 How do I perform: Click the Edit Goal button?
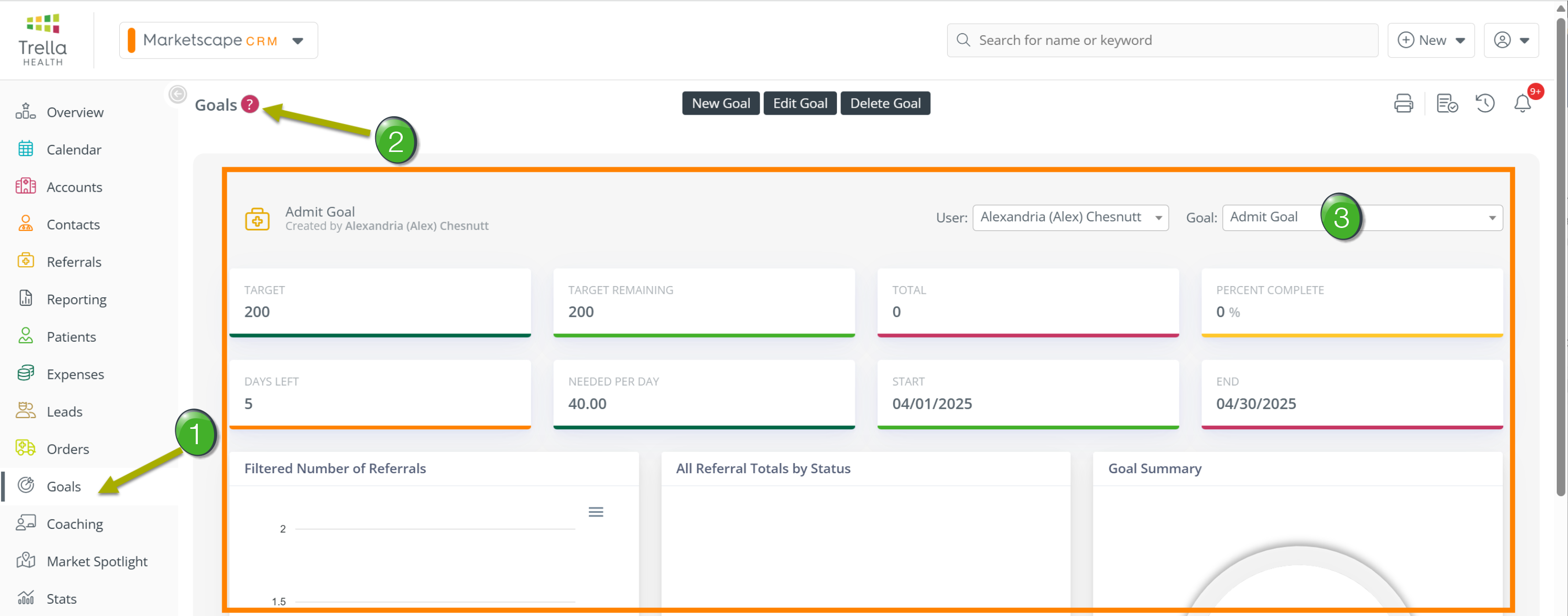[799, 104]
